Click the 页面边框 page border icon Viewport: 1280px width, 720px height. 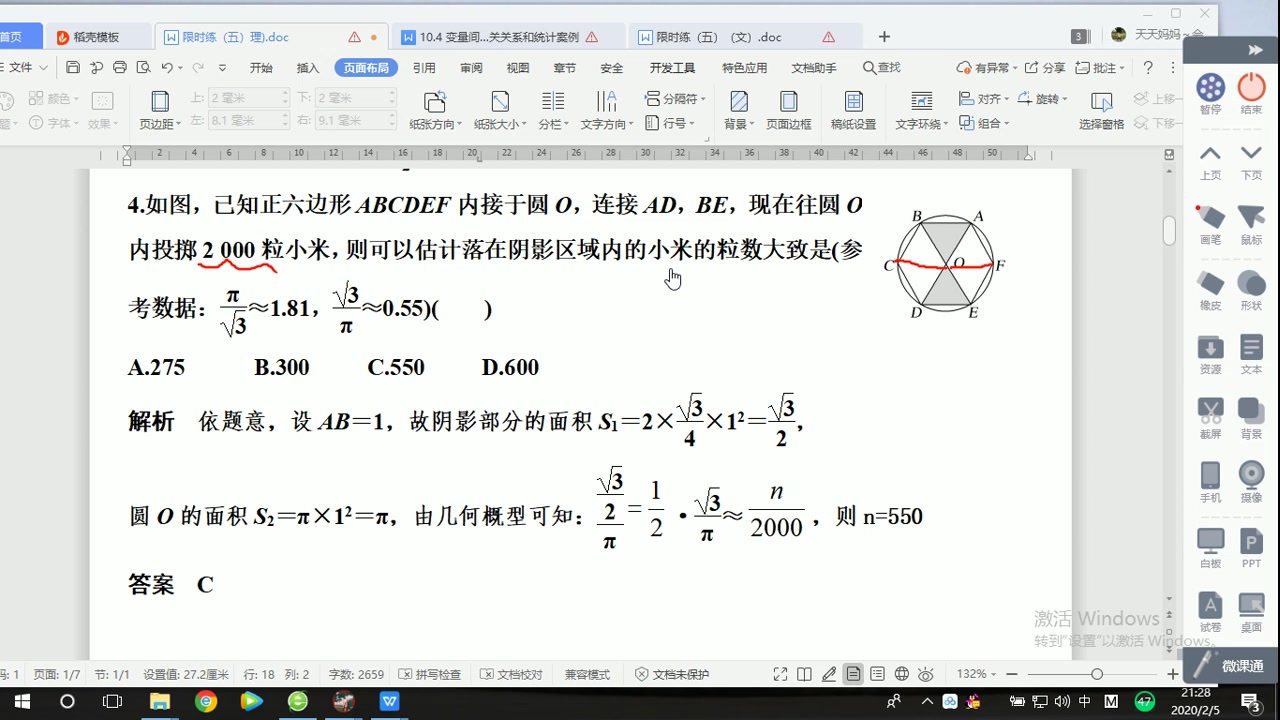point(789,110)
